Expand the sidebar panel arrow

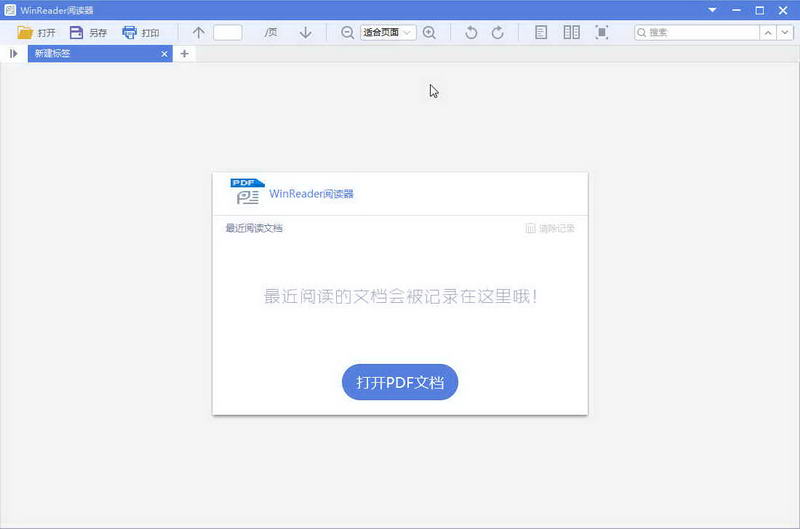tap(14, 53)
